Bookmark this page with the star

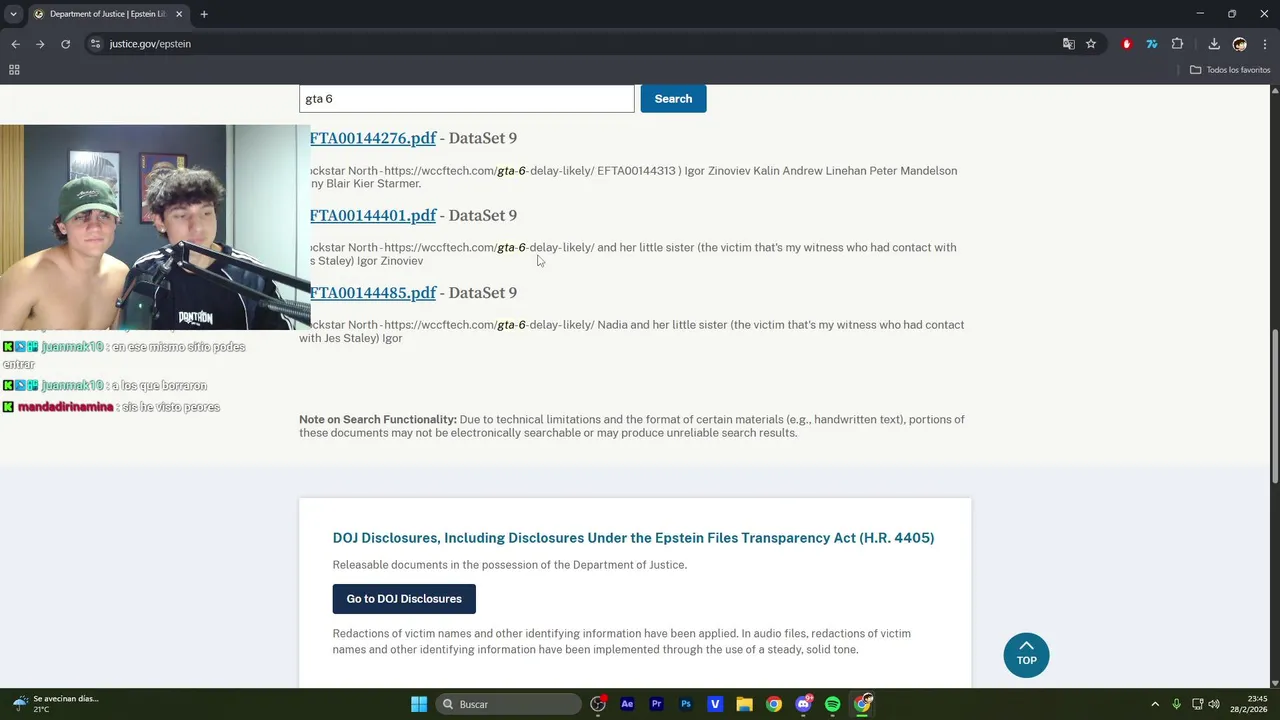pyautogui.click(x=1091, y=44)
